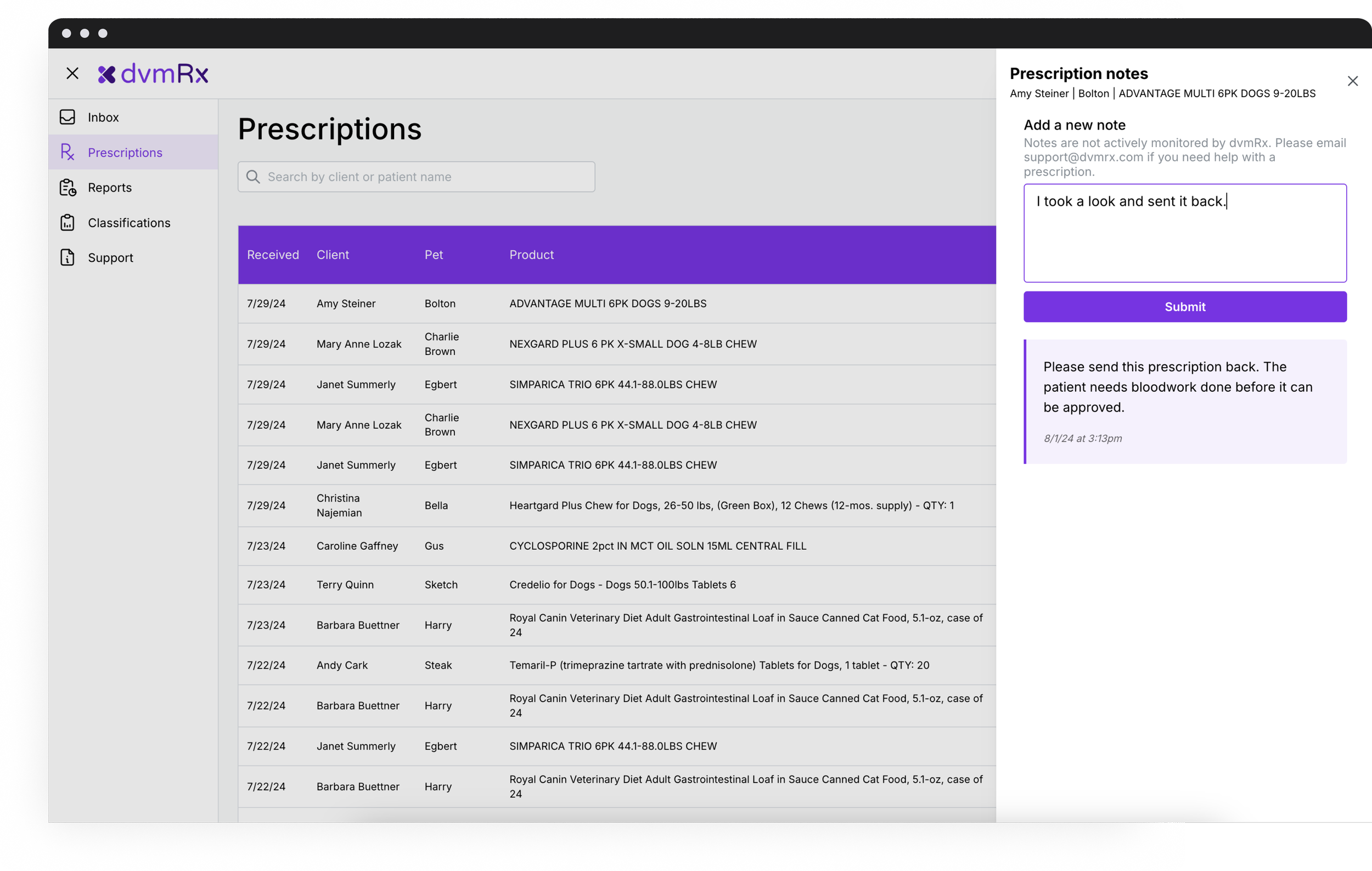Go to Reports section
Viewport: 1372px width, 871px height.
133,187
